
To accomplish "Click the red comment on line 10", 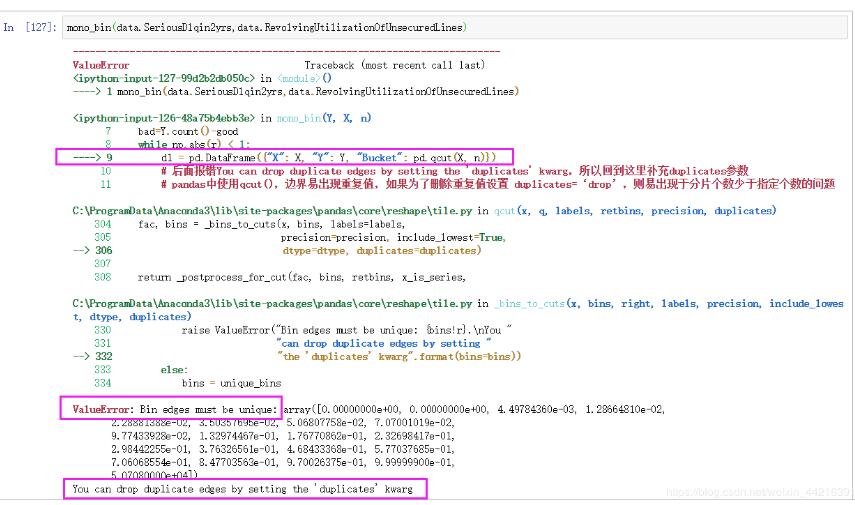I will click(454, 171).
